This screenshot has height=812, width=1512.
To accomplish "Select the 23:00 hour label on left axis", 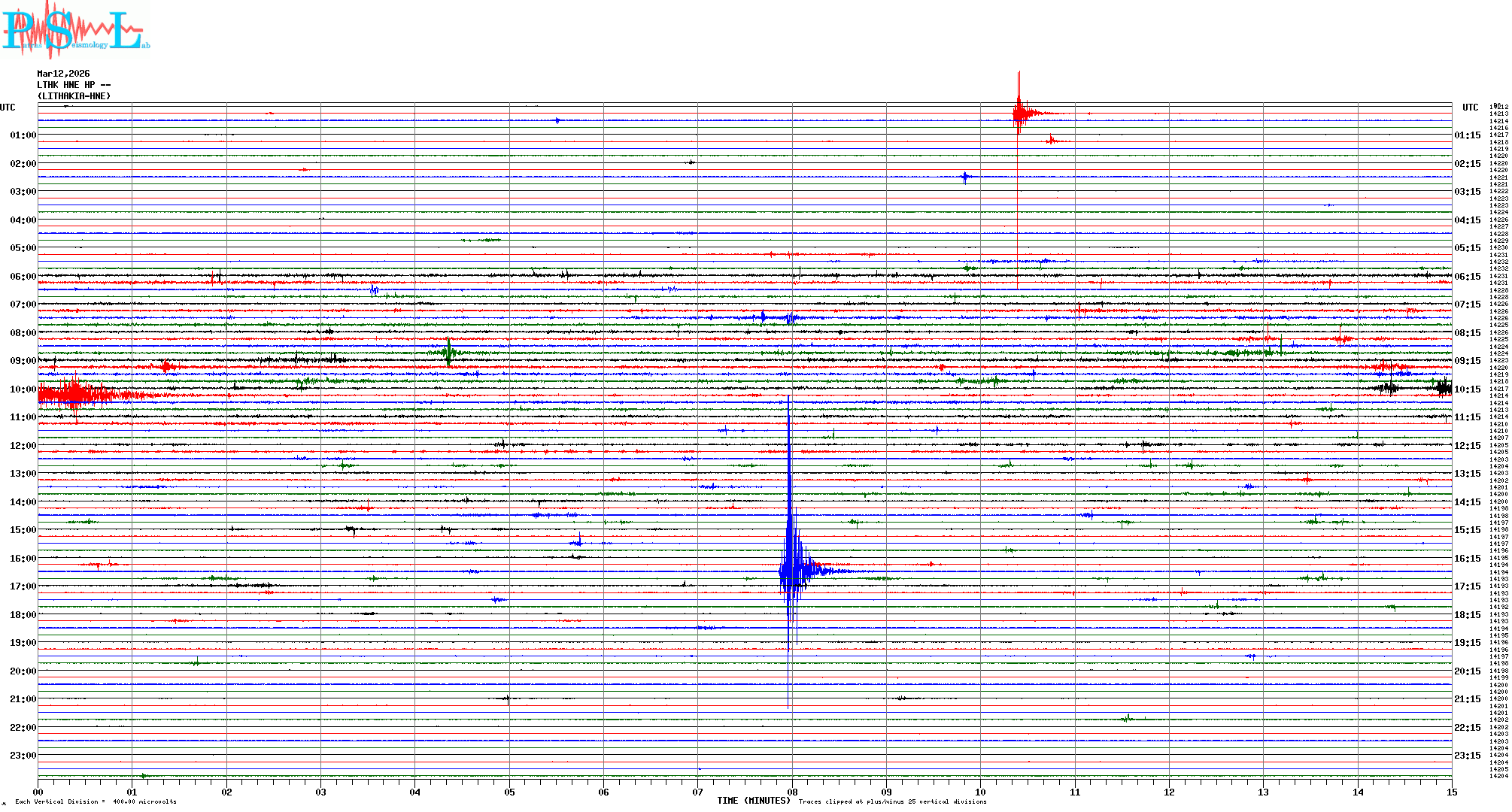I will pos(23,756).
